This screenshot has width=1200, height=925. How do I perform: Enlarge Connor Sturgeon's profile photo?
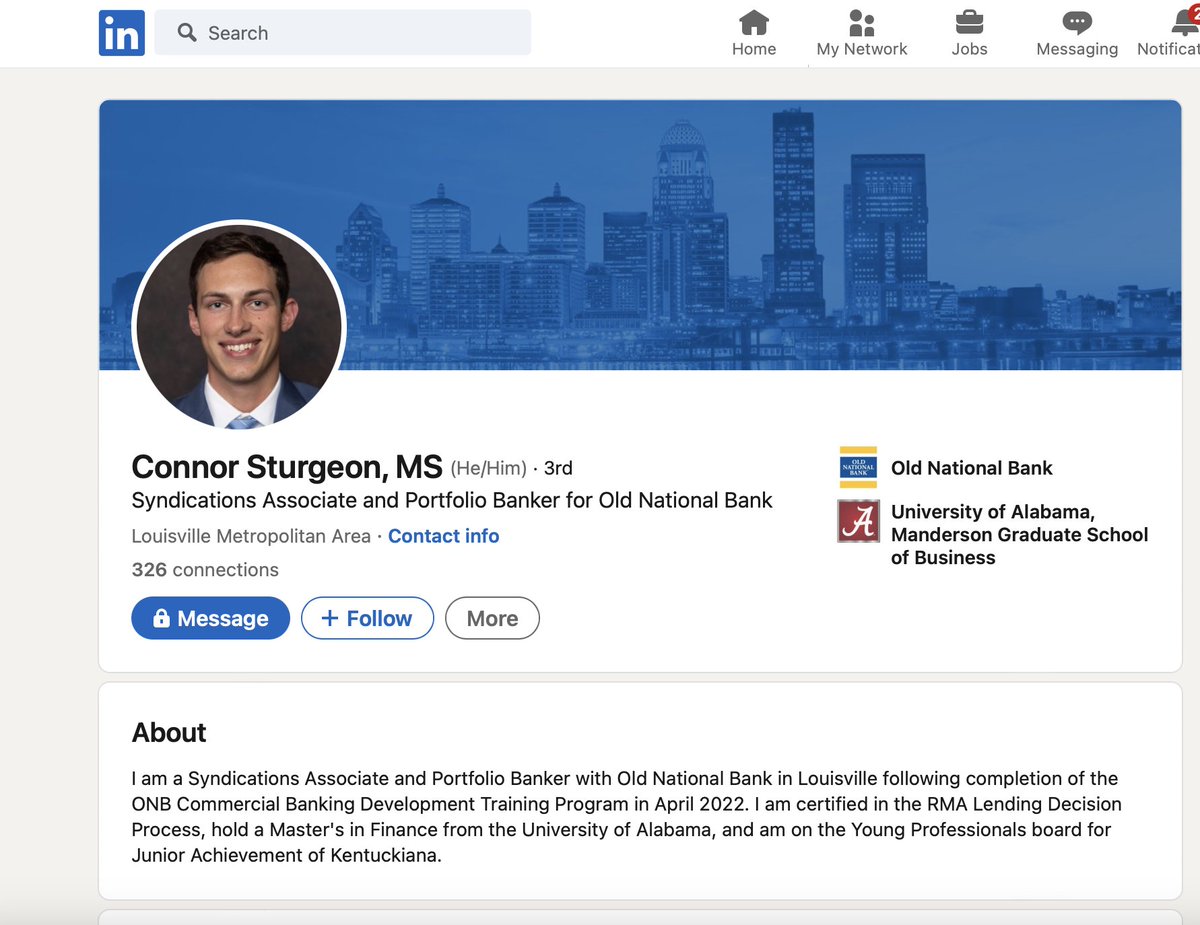tap(239, 327)
